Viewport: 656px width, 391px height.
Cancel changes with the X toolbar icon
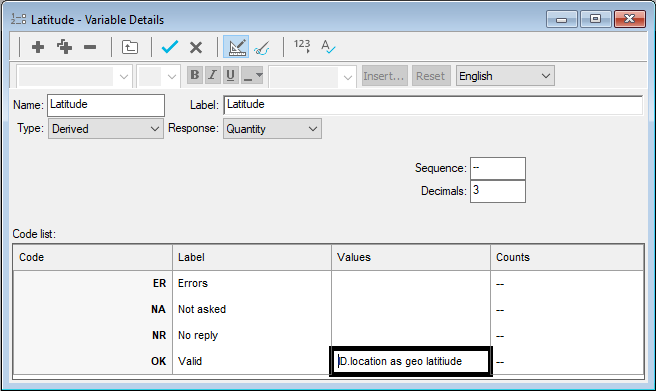[196, 47]
